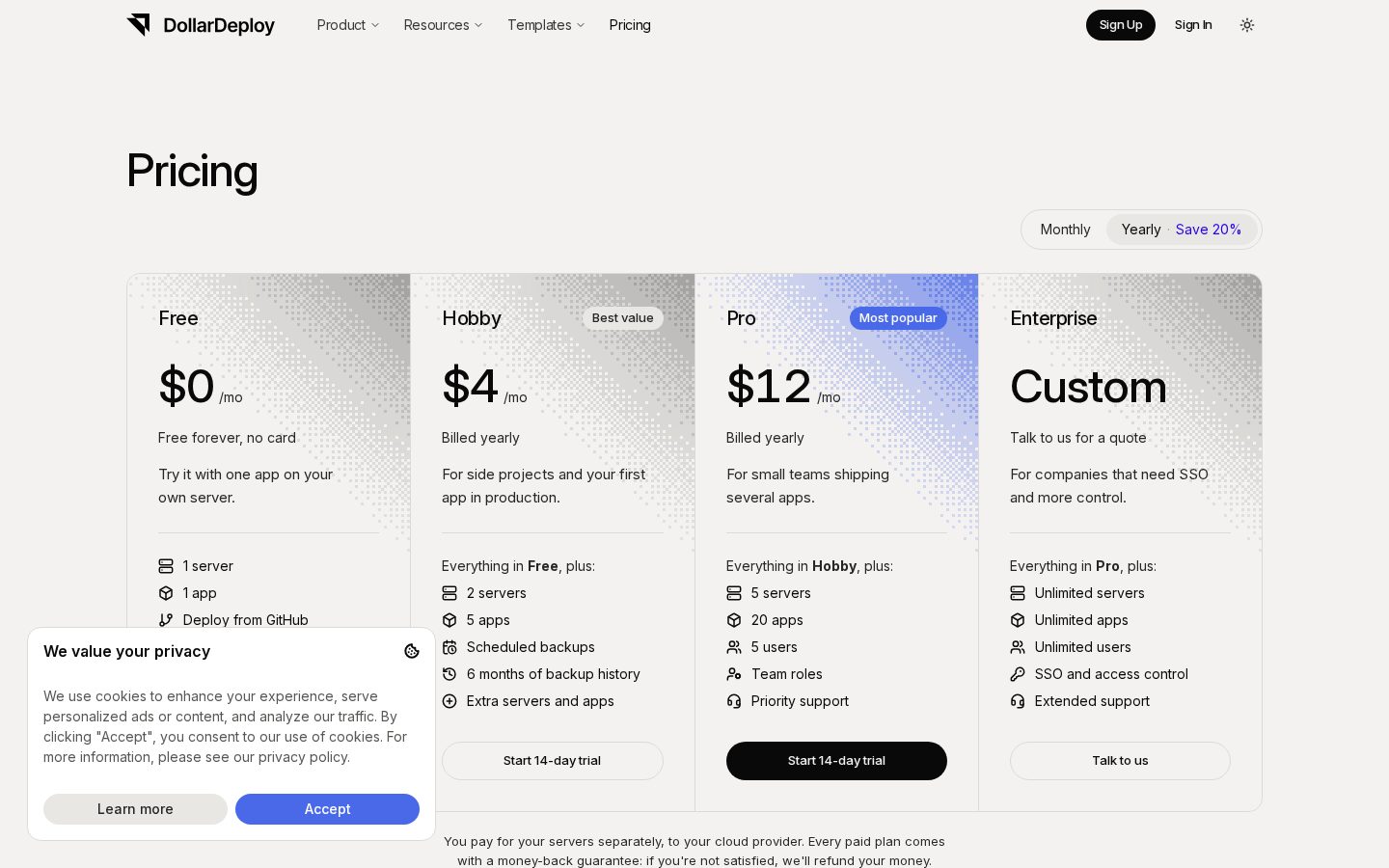Select Yearly billing with Save 20%
Viewport: 1389px width, 868px height.
[1181, 230]
